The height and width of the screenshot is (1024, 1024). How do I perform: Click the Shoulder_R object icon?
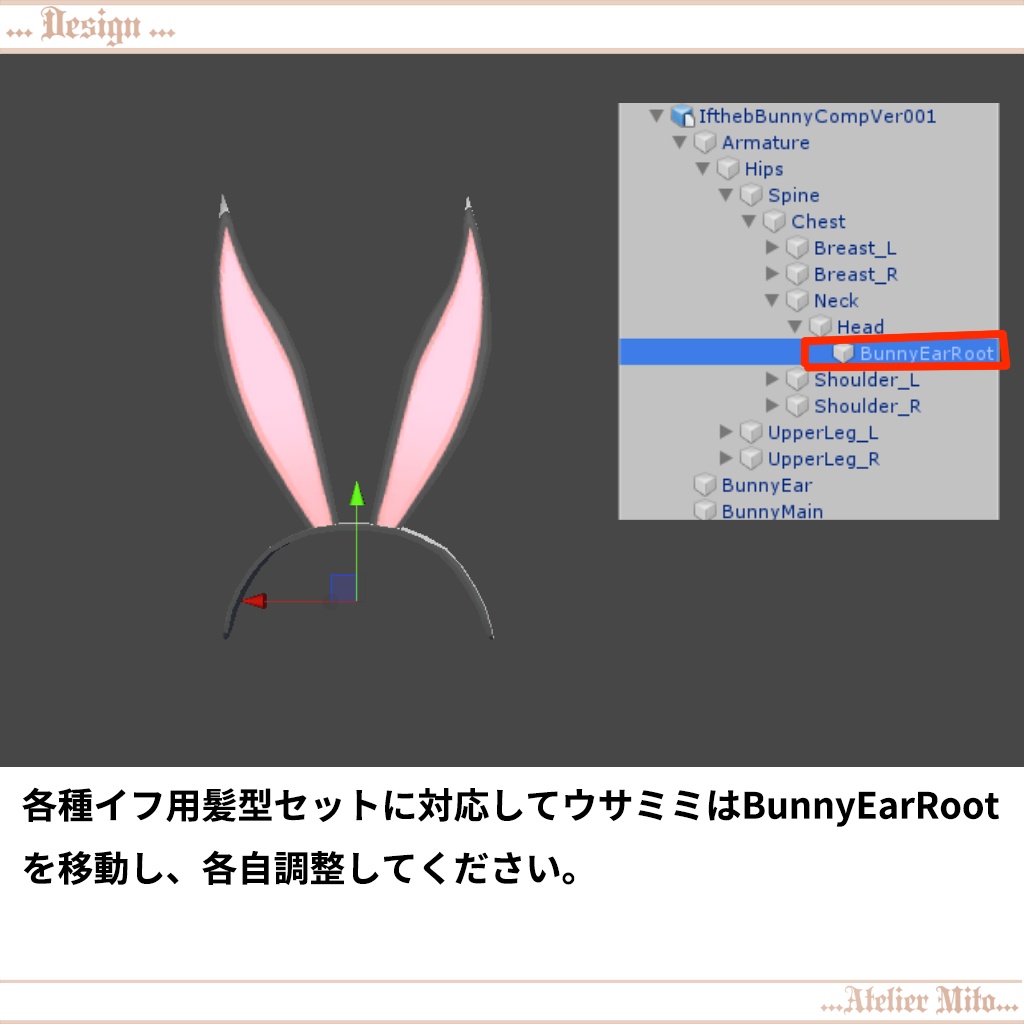(x=797, y=406)
